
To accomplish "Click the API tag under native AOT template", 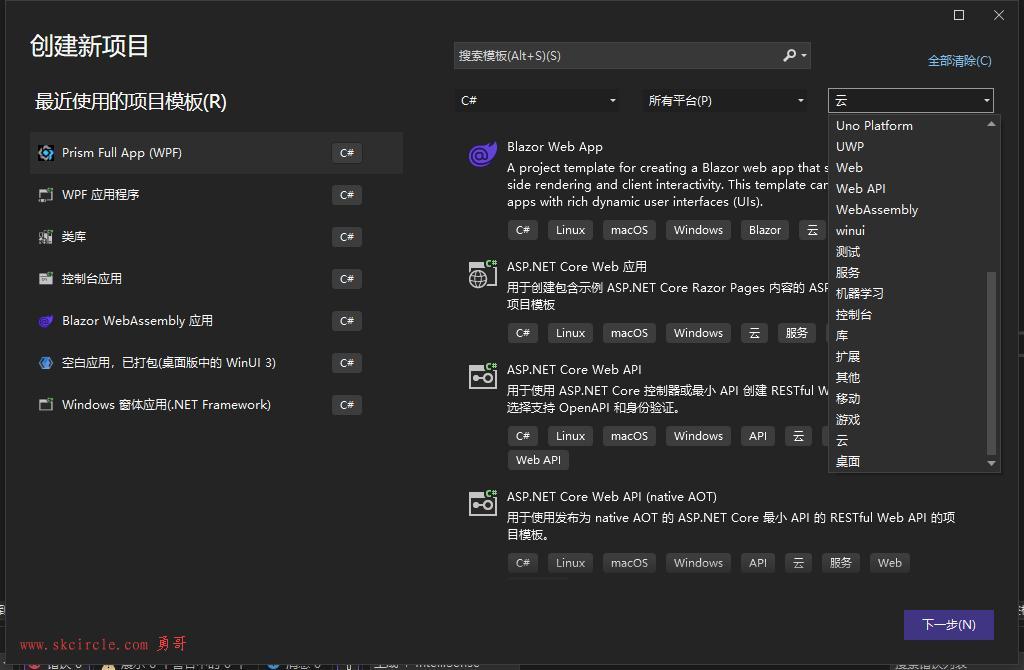I will 758,563.
